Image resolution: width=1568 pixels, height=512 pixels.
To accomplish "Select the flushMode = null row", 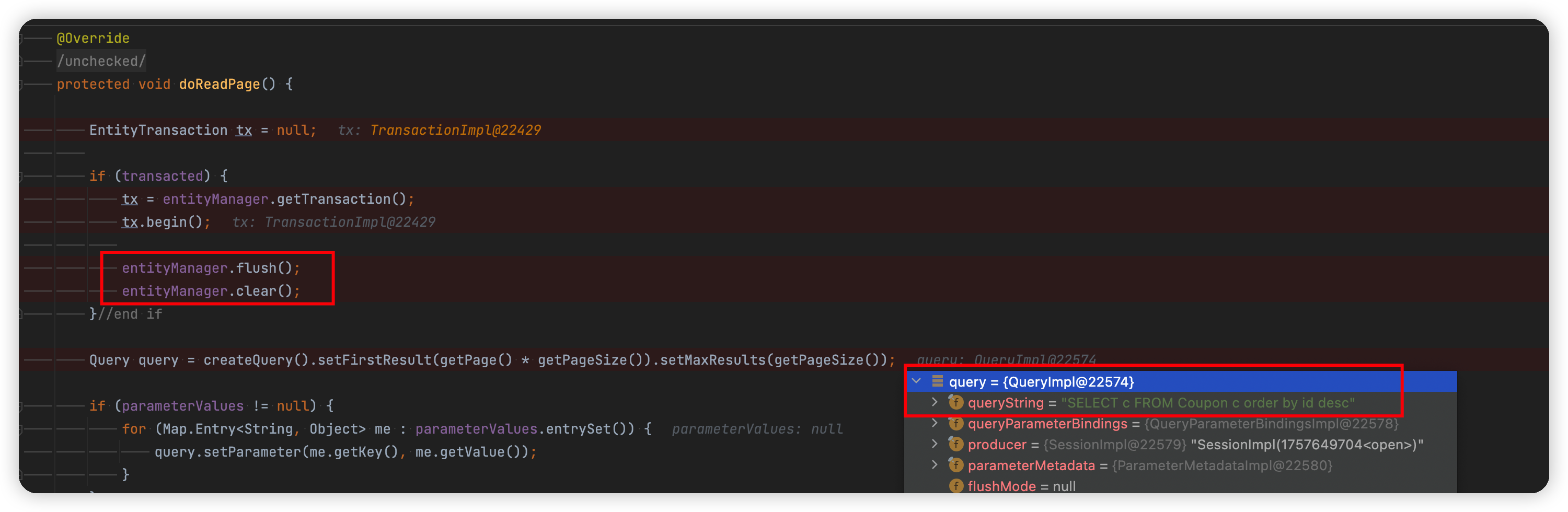I will point(1181,486).
